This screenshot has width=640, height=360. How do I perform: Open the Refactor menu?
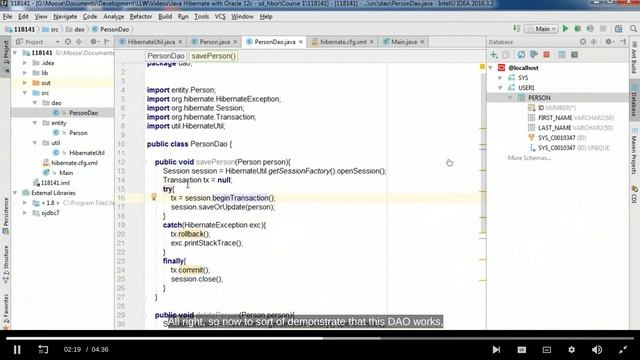point(141,17)
